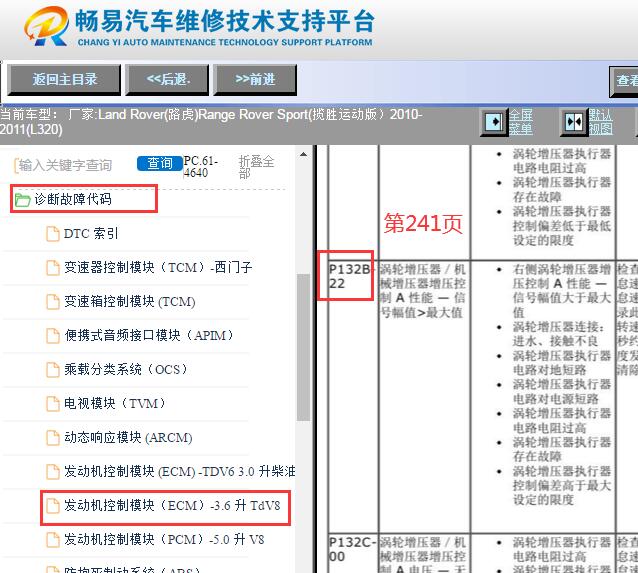Screen dimensions: 638x573
Task: Click the current vehicle Land Rover Range Rover Sport text
Action: click(x=211, y=122)
